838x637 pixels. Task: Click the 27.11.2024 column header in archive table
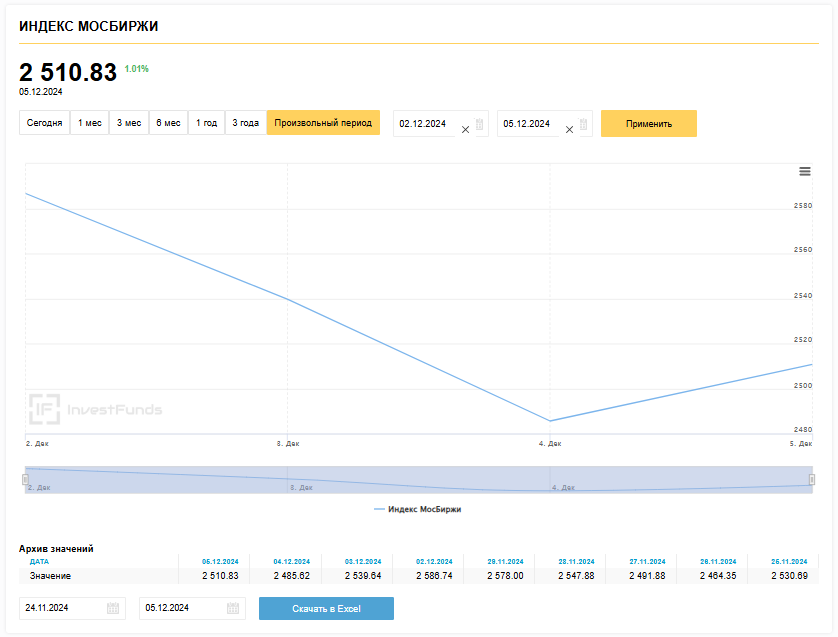point(647,562)
